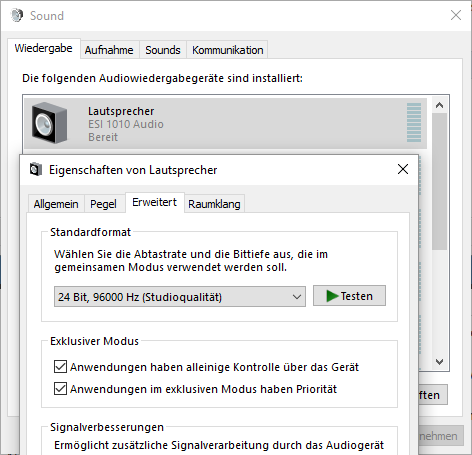Close the Sound window
The width and height of the screenshot is (472, 455).
[x=456, y=15]
